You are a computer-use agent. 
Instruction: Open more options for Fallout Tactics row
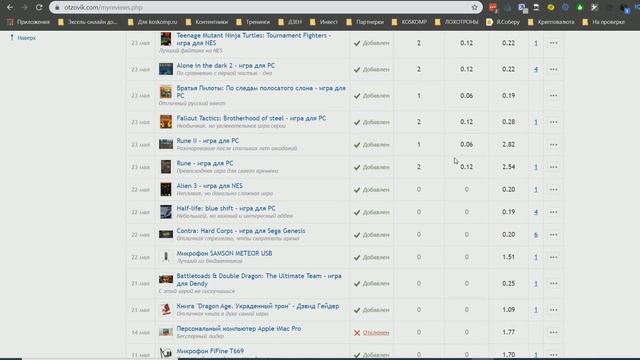point(553,122)
